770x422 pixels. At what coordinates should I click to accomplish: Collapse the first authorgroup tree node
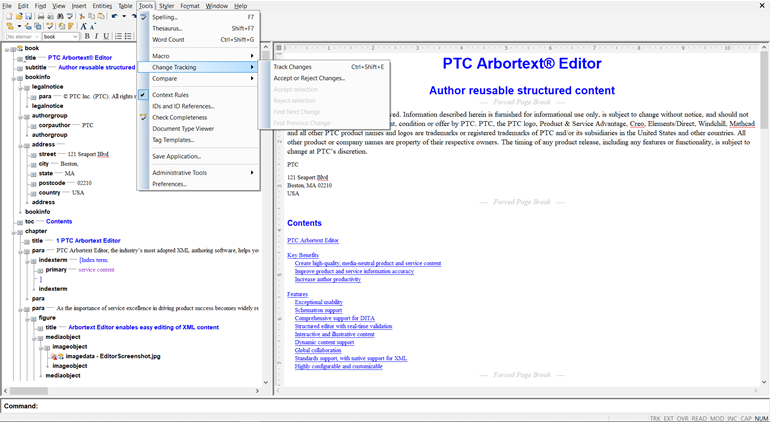20,116
